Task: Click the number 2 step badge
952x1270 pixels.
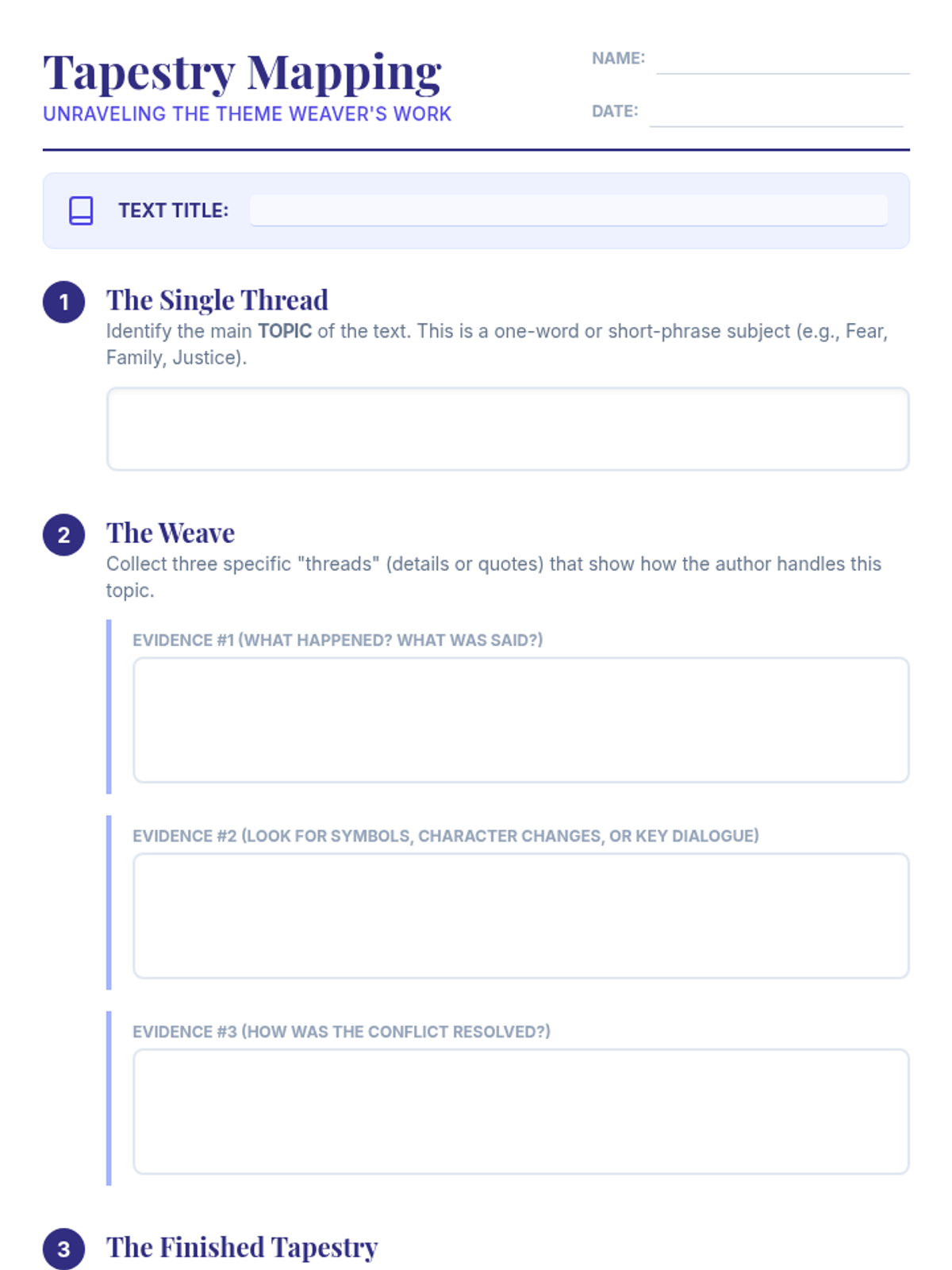Action: pos(63,535)
